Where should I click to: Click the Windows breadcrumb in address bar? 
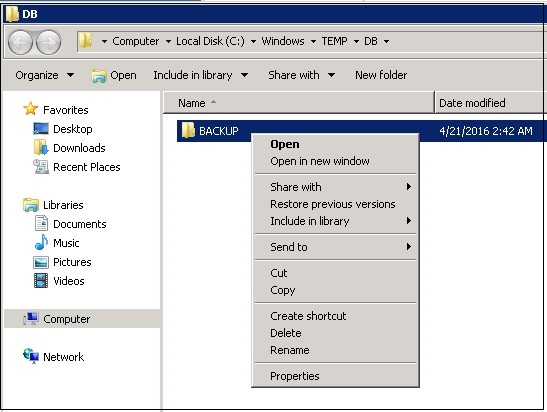(x=283, y=41)
